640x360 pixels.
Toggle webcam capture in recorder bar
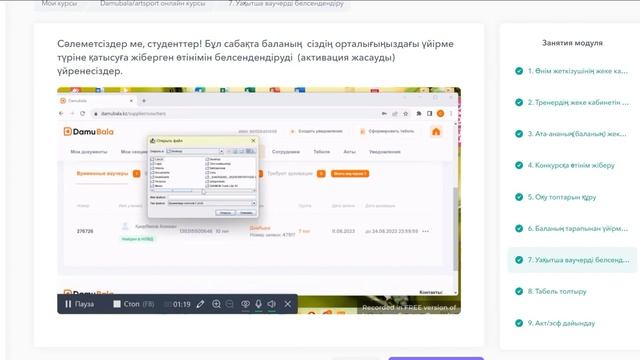245,304
